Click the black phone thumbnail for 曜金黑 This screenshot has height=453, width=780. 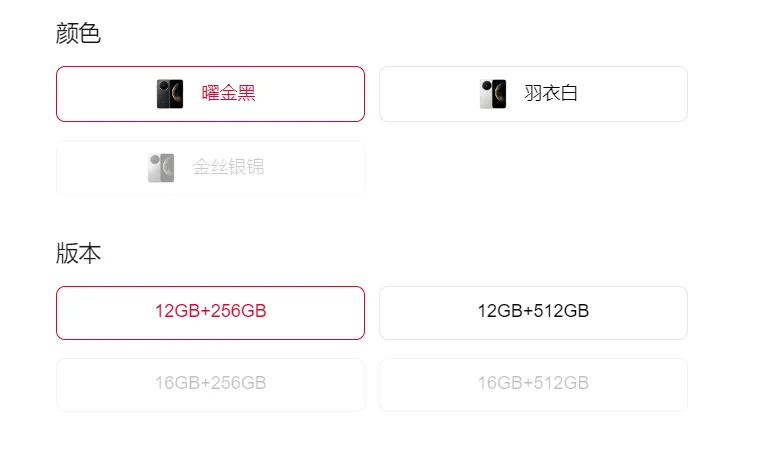coord(170,94)
